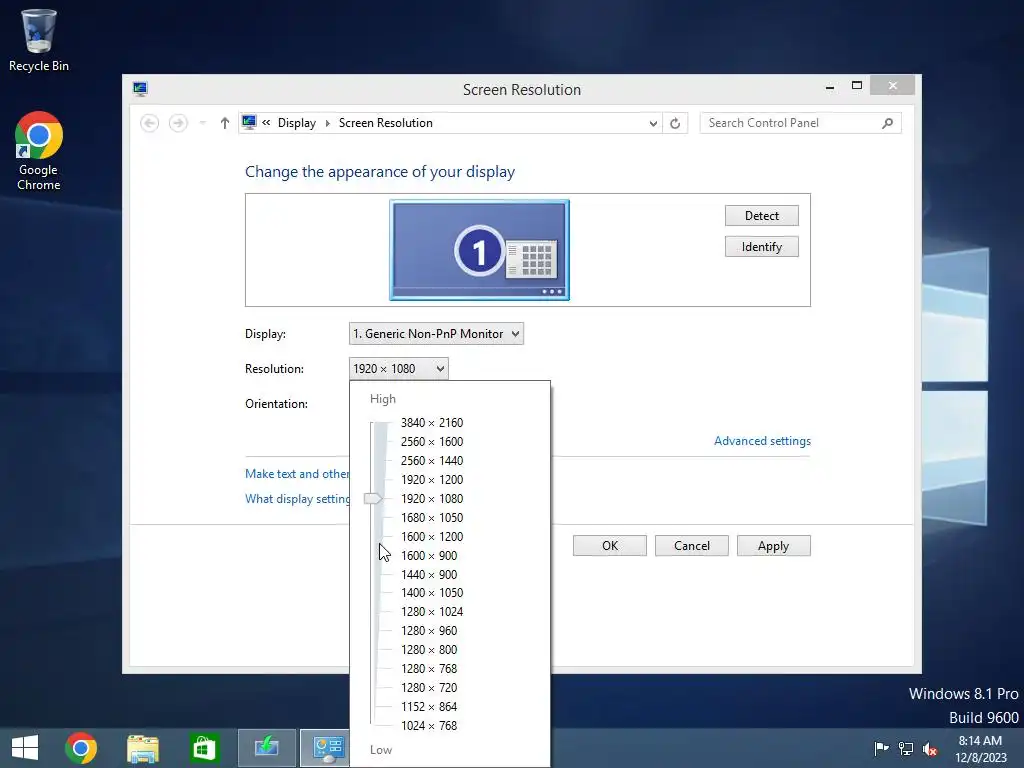Click the search magnifier icon
The image size is (1024, 768).
(887, 123)
